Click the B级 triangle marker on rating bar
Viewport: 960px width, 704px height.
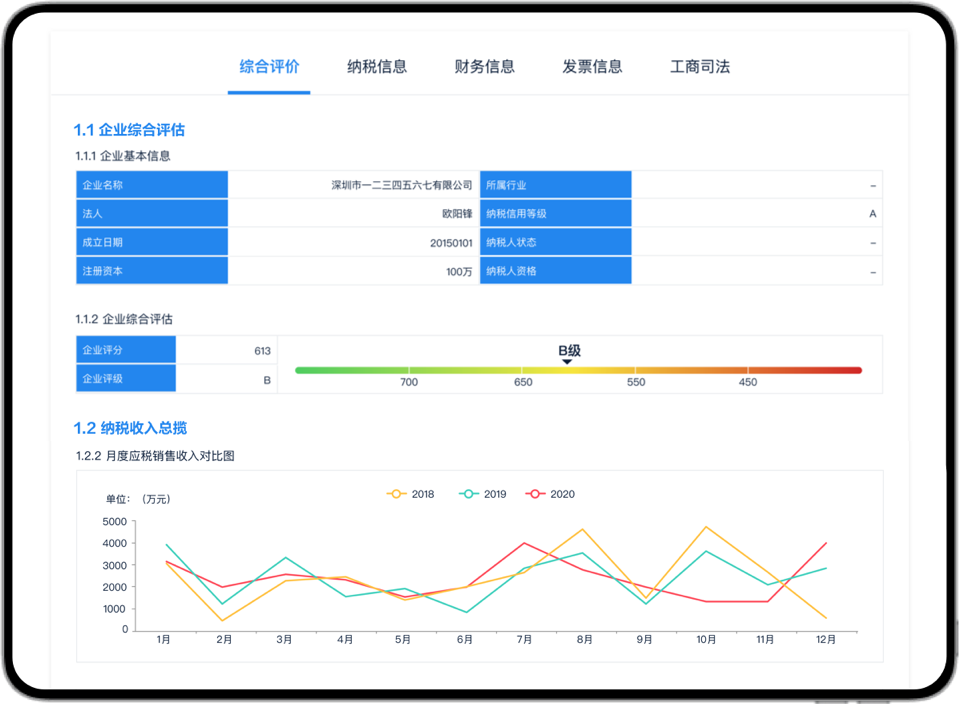pos(567,362)
